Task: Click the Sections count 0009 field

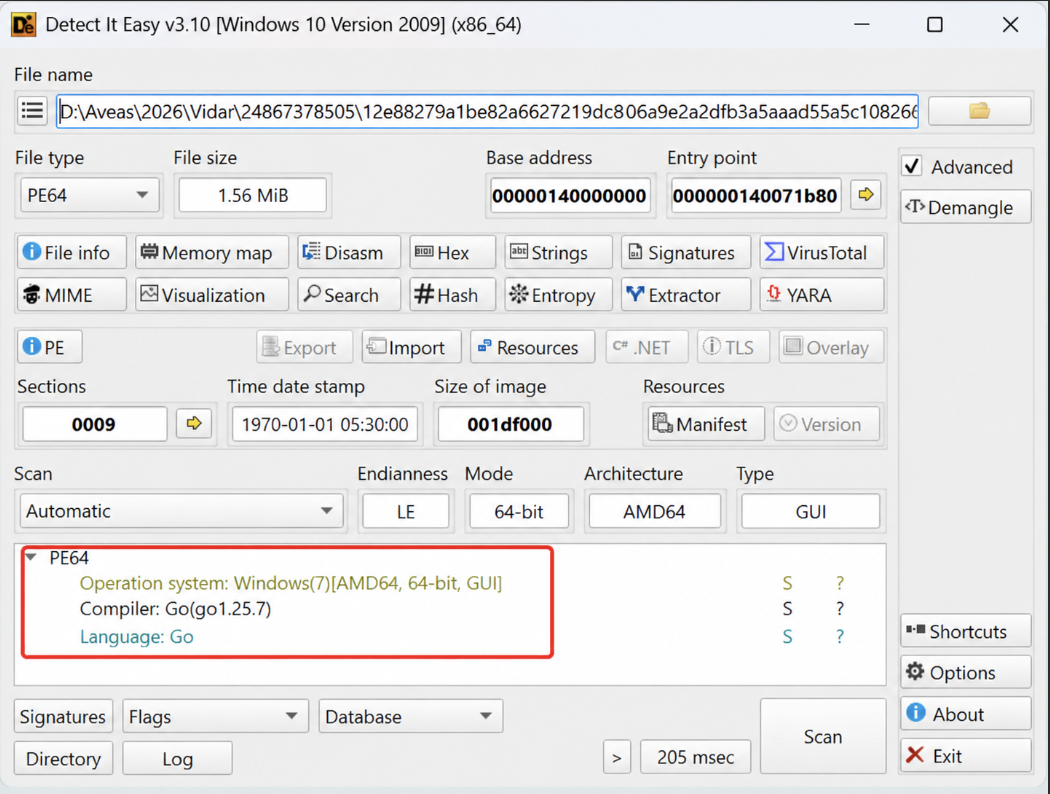Action: pyautogui.click(x=94, y=424)
